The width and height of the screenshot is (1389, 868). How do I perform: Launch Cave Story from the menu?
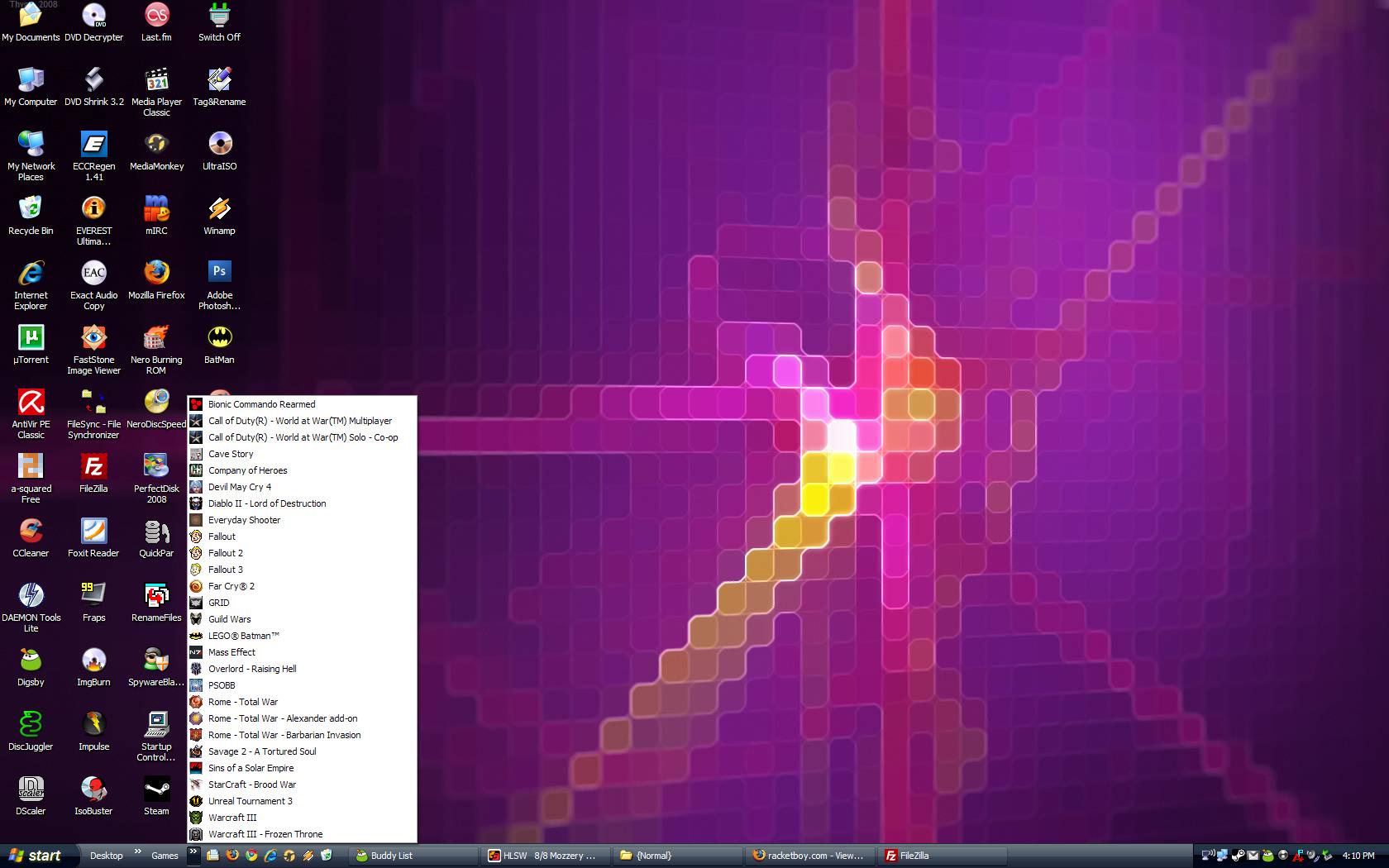[303, 454]
